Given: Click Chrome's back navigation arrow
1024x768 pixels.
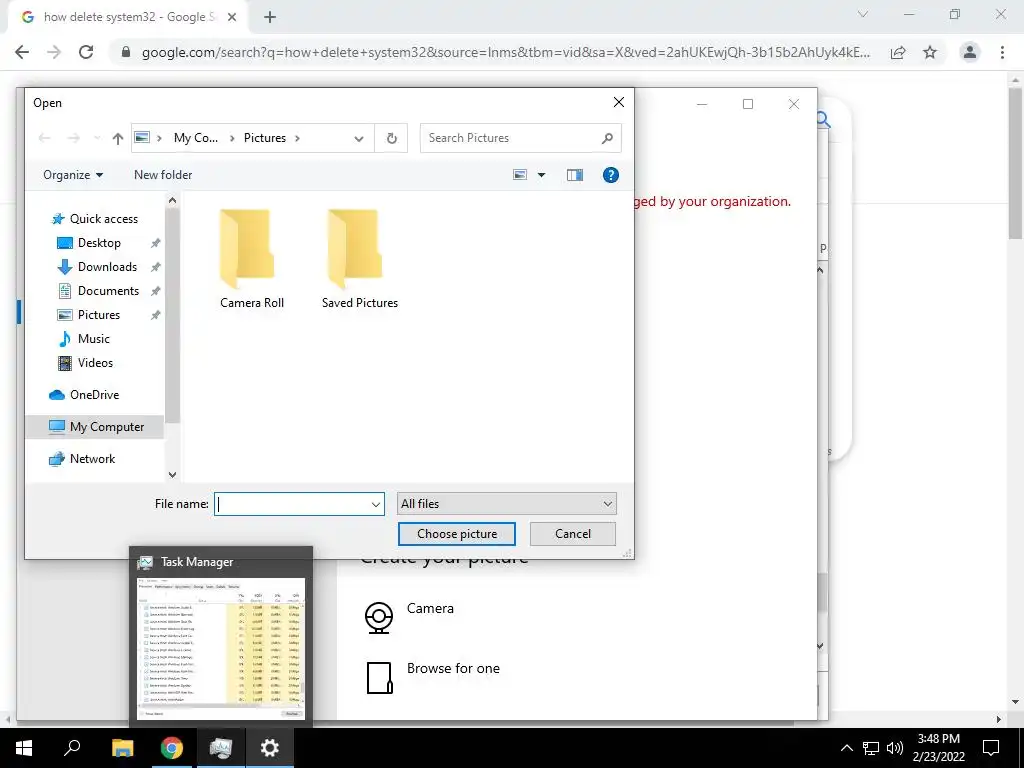Looking at the screenshot, I should (x=22, y=52).
